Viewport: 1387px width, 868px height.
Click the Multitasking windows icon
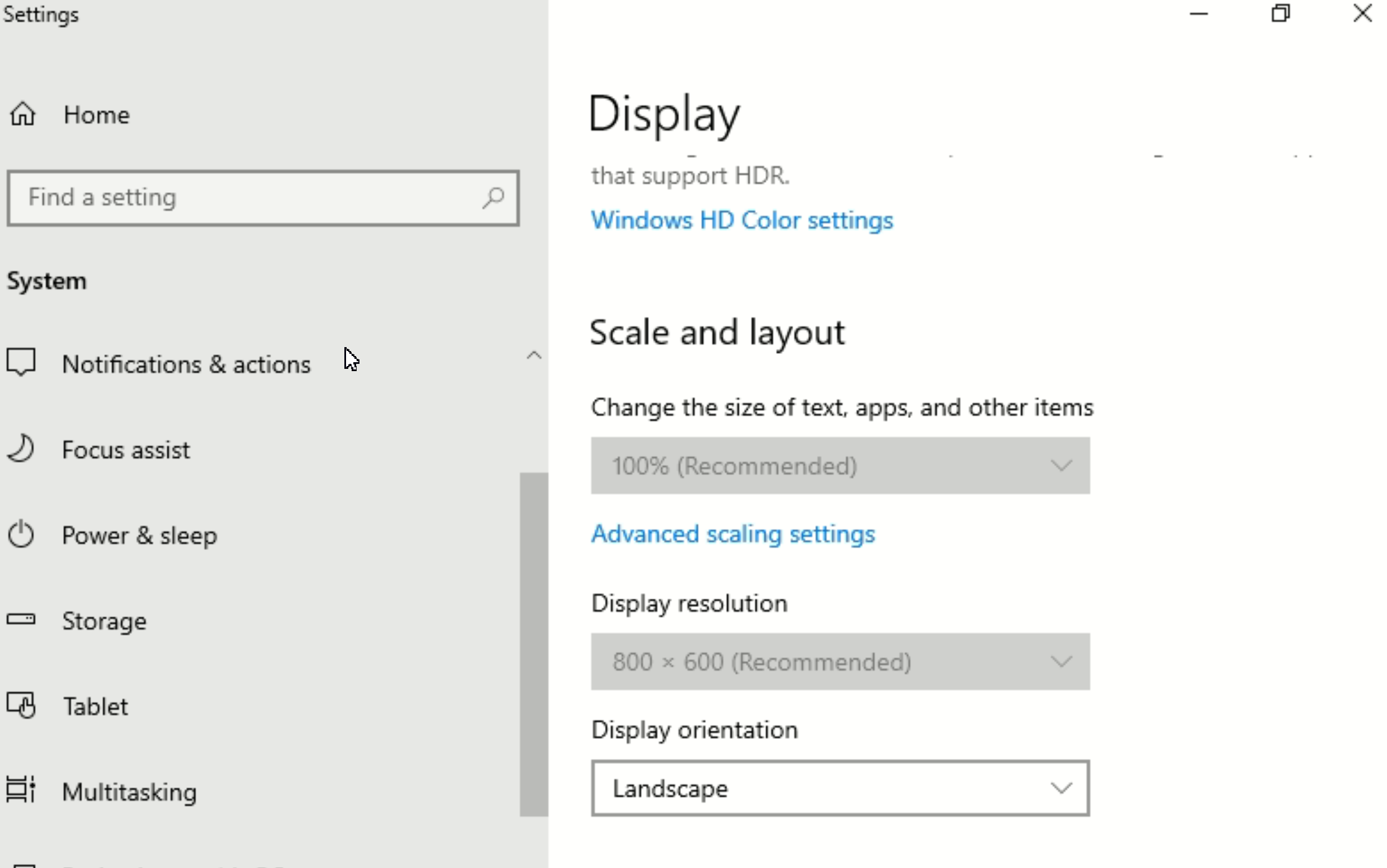point(21,790)
